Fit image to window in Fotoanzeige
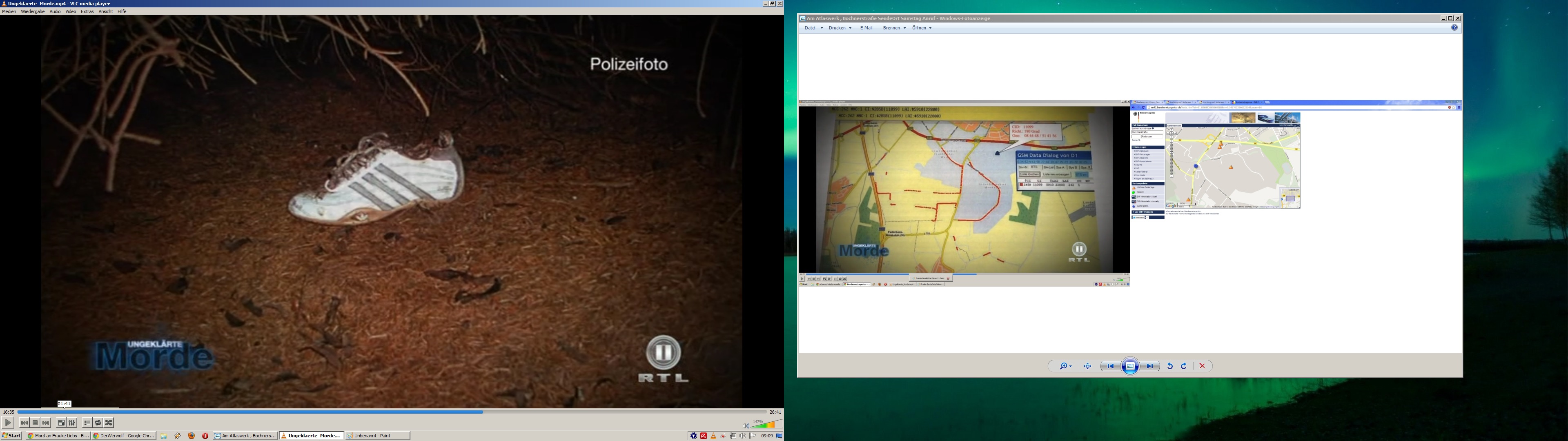 1088,366
